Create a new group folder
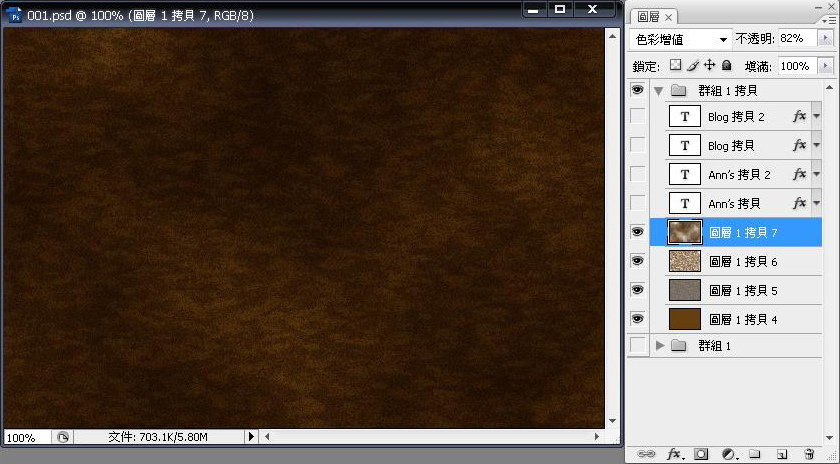The height and width of the screenshot is (464, 840). pyautogui.click(x=754, y=454)
